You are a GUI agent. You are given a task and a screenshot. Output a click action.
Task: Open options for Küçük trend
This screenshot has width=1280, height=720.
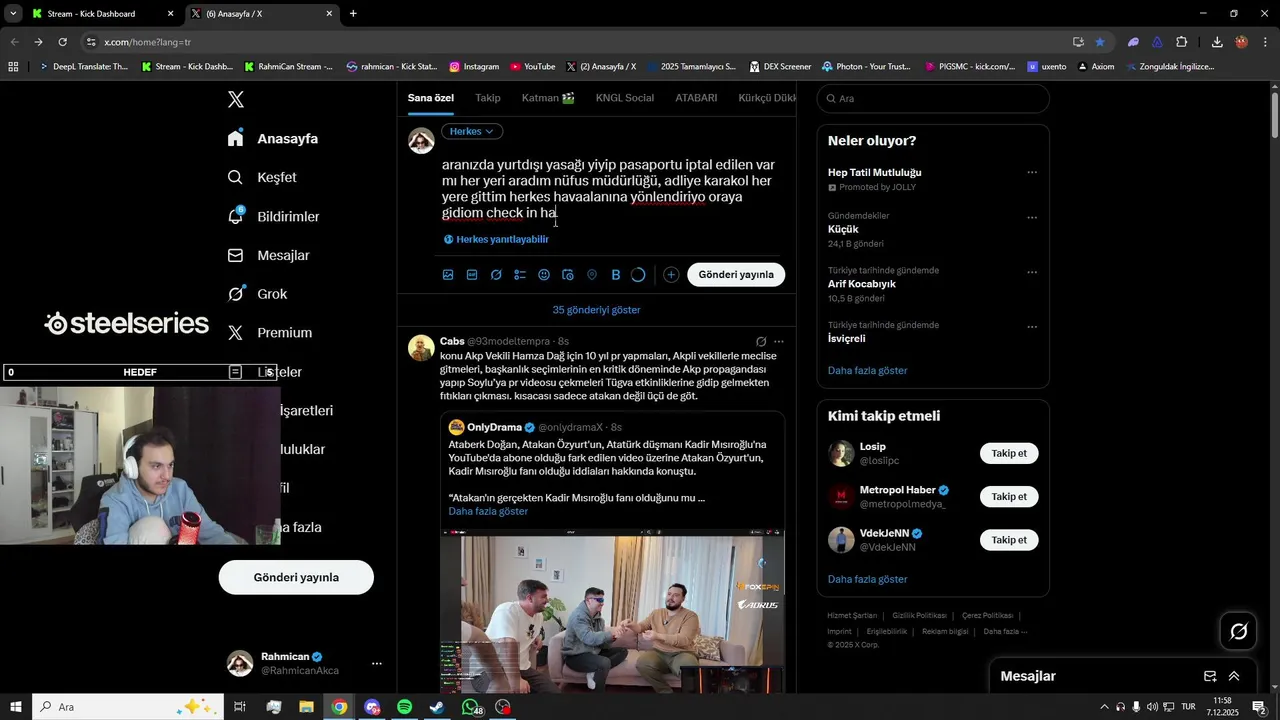click(1032, 217)
